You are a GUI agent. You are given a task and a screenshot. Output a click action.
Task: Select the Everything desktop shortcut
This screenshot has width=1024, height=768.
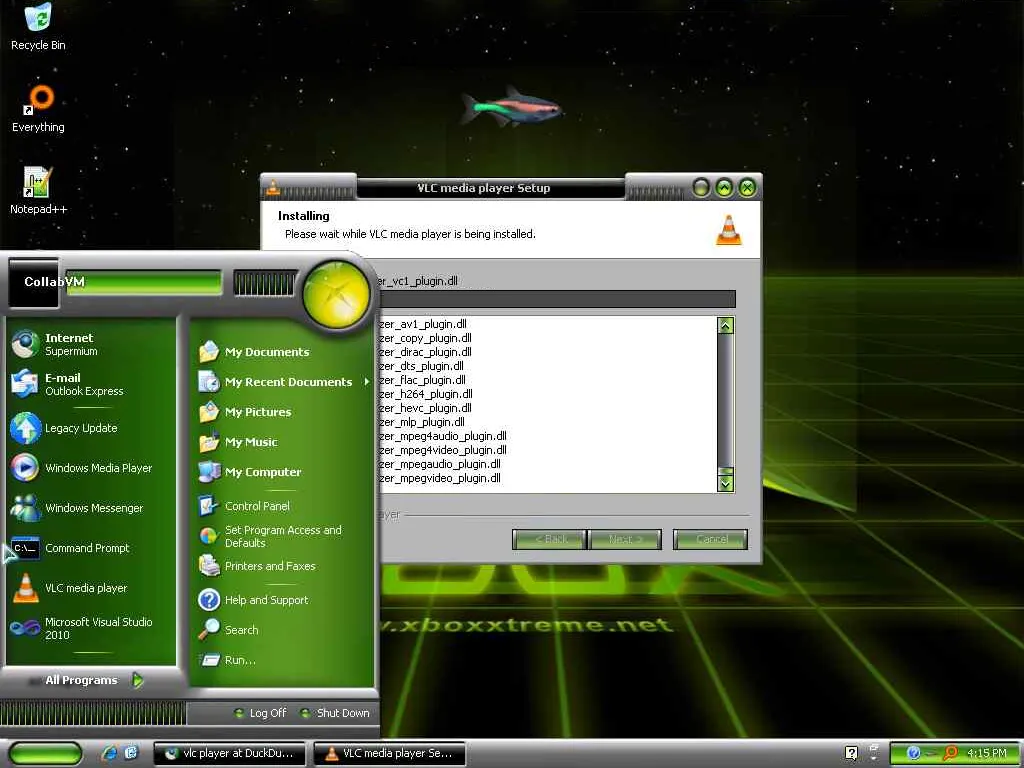click(38, 108)
